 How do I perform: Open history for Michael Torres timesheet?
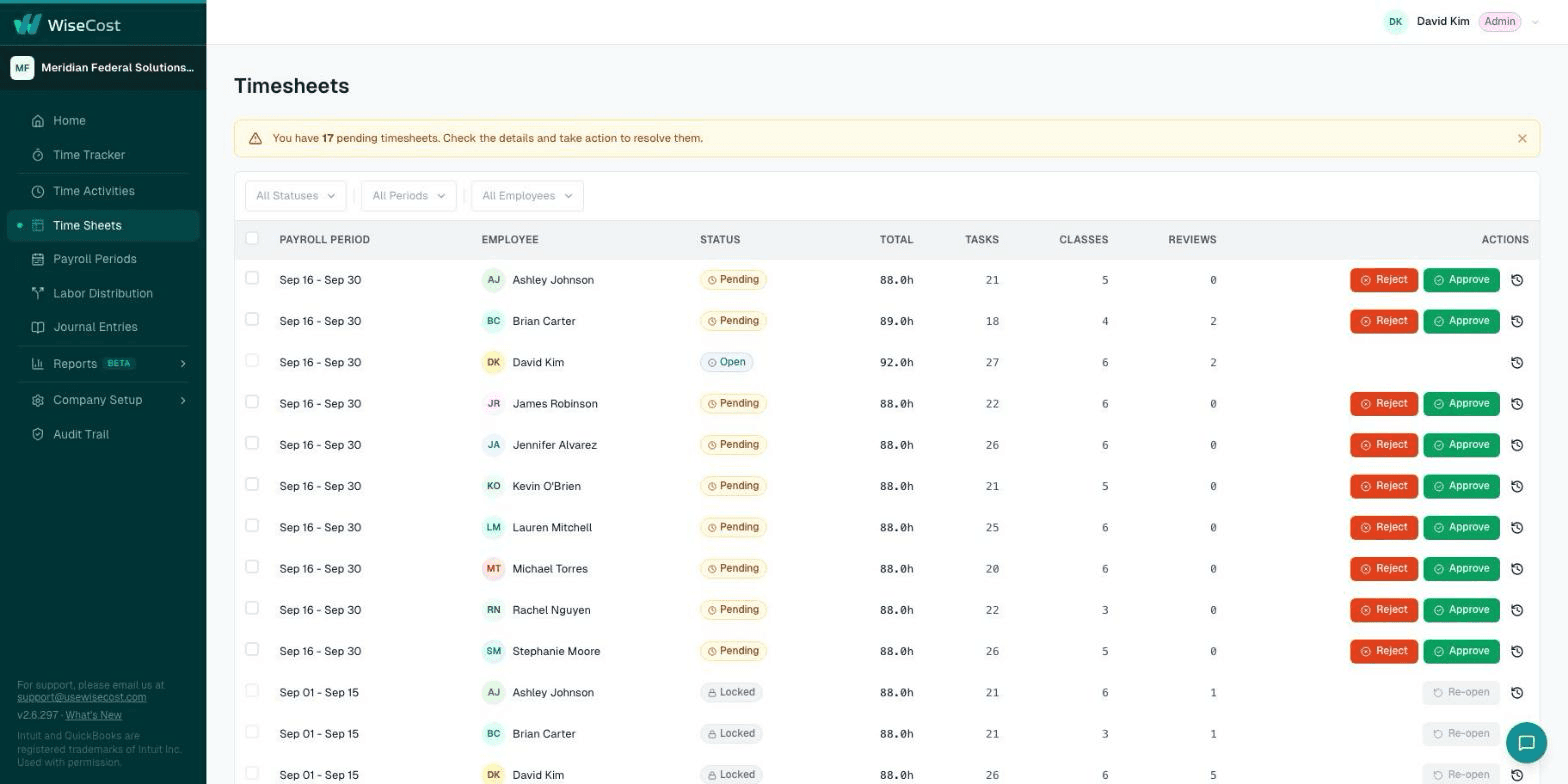tap(1517, 569)
